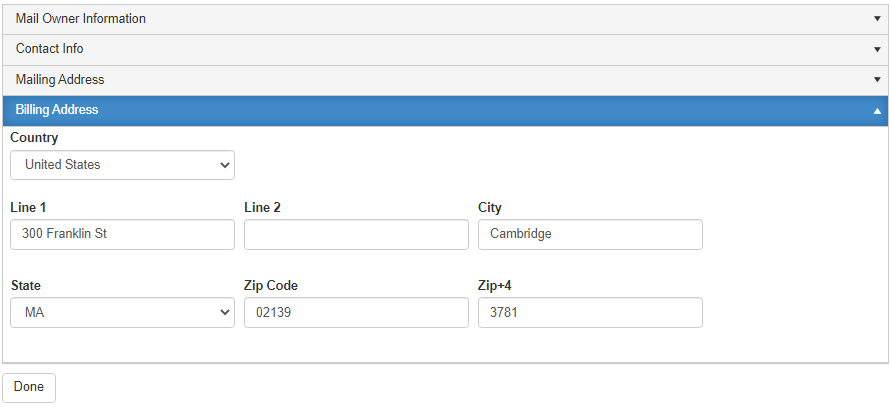891x407 pixels.
Task: Open the State dropdown showing MA
Action: 122,313
